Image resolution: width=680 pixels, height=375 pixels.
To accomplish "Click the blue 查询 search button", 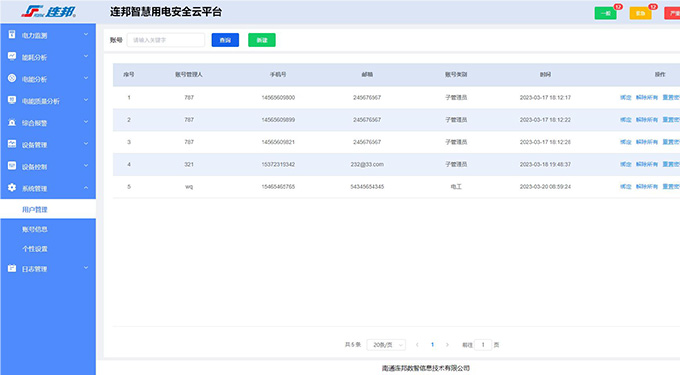I will [225, 40].
